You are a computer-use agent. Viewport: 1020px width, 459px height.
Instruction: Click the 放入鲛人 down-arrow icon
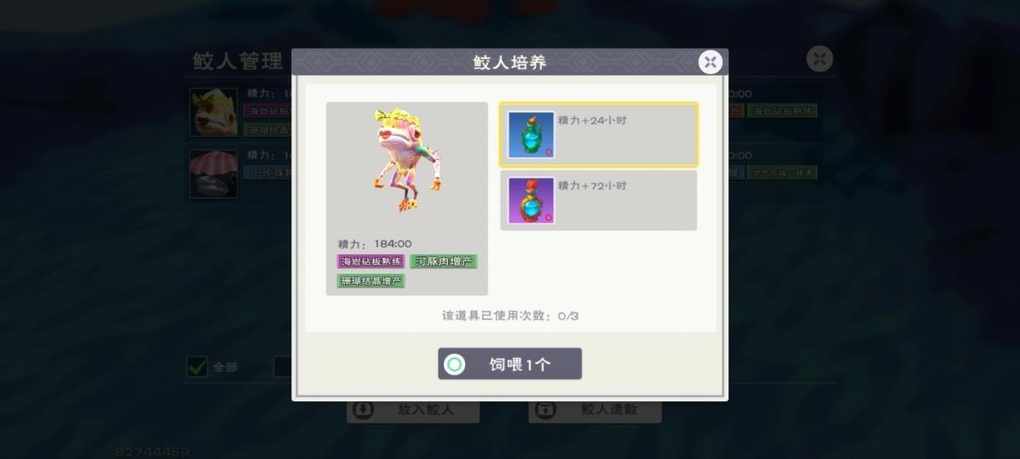[363, 410]
